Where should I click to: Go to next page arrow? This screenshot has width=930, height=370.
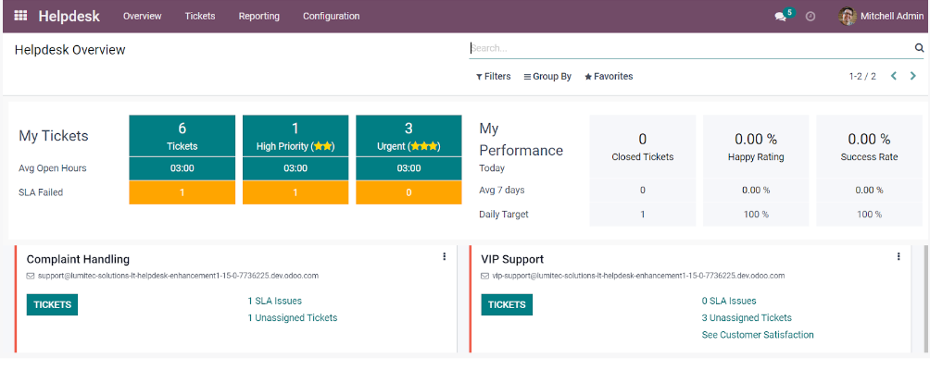[x=913, y=76]
